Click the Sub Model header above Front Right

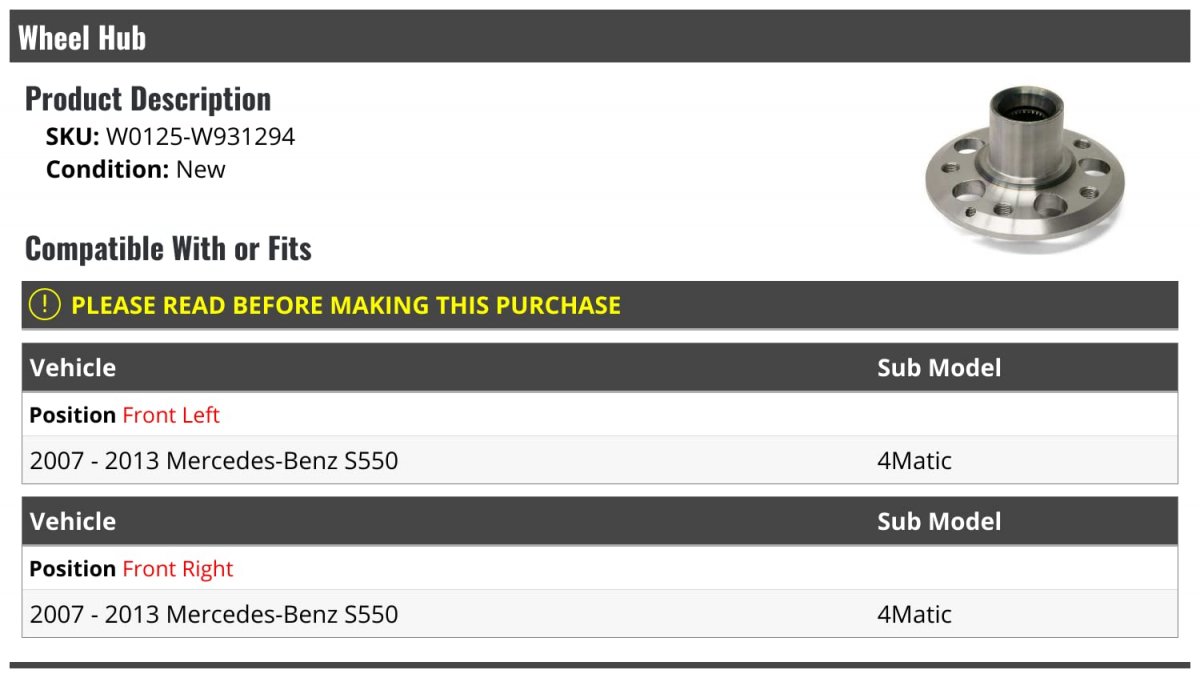click(x=939, y=521)
